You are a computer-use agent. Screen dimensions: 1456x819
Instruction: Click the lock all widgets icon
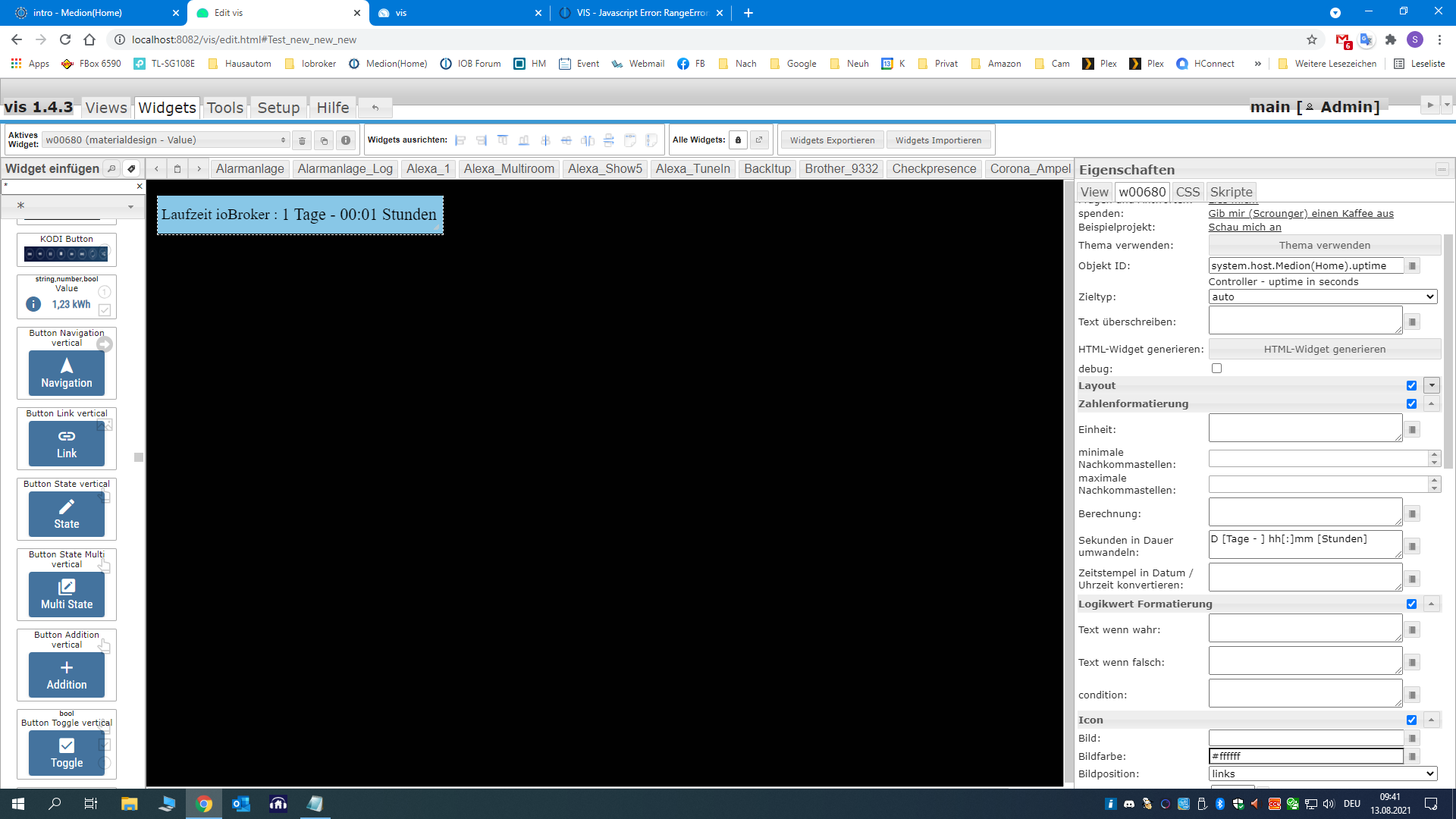[738, 140]
